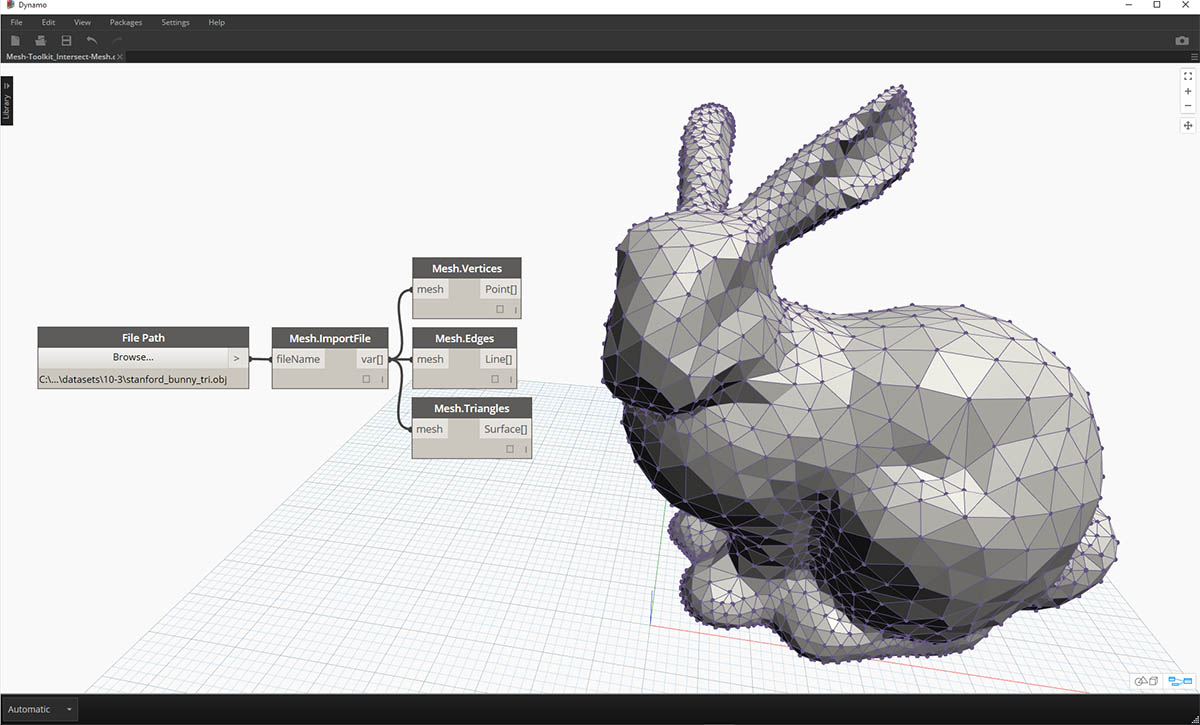This screenshot has height=725, width=1200.
Task: Select the Zoom to Fit viewport icon
Action: pyautogui.click(x=1188, y=74)
